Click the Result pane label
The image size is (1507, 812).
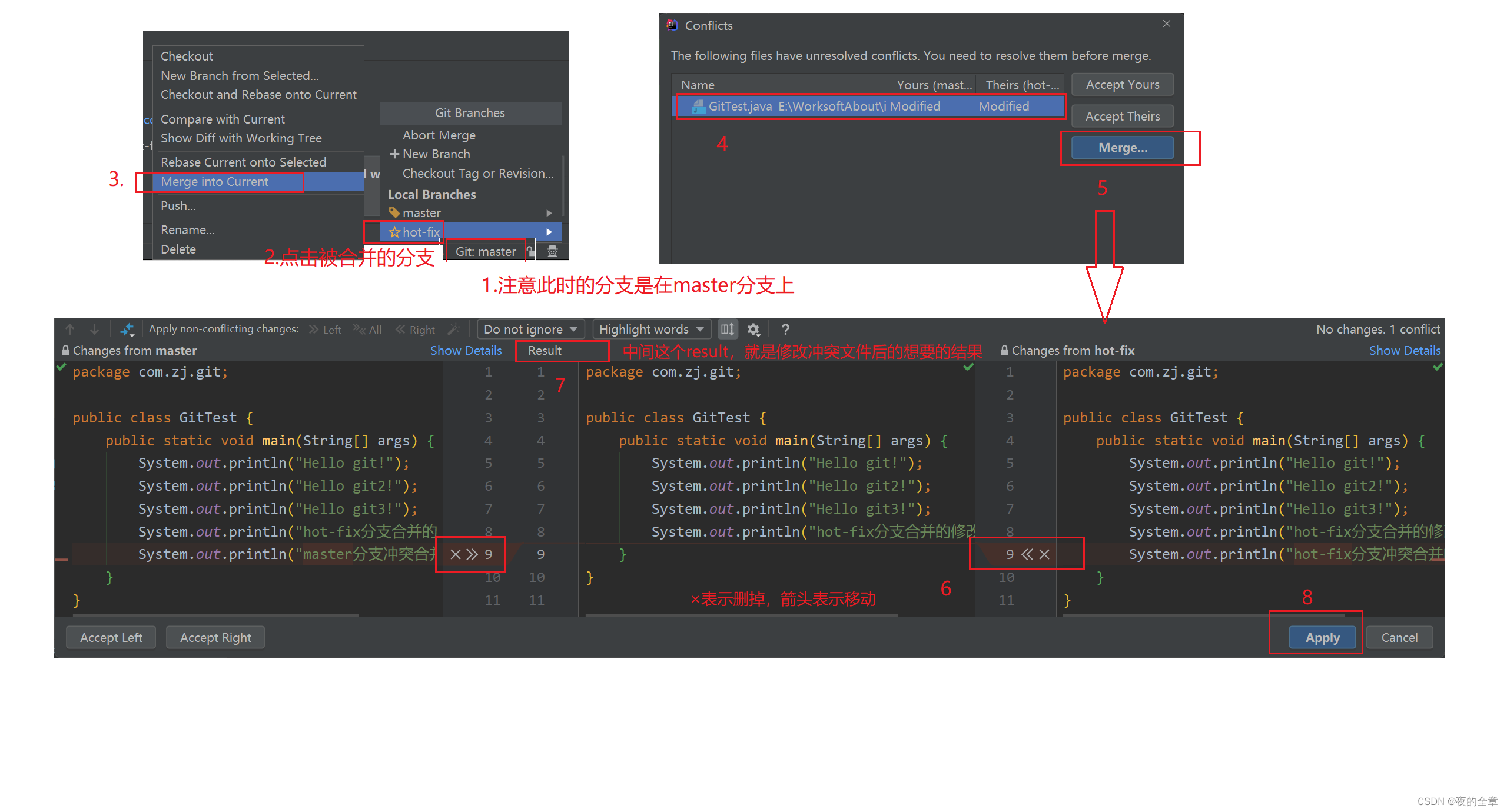tap(545, 350)
